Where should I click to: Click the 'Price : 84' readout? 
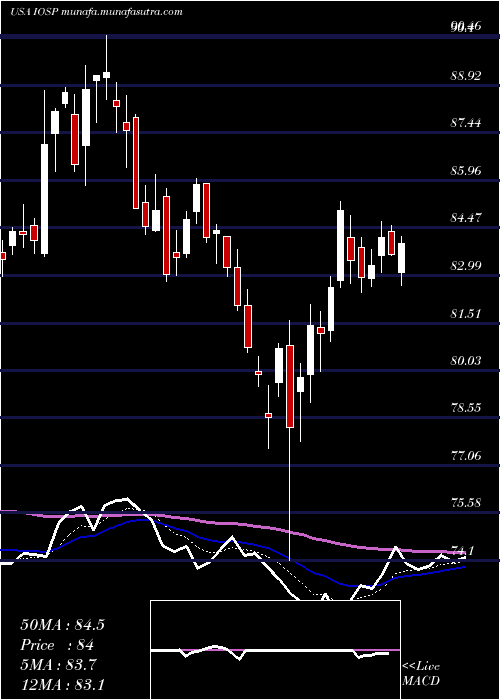point(57,645)
